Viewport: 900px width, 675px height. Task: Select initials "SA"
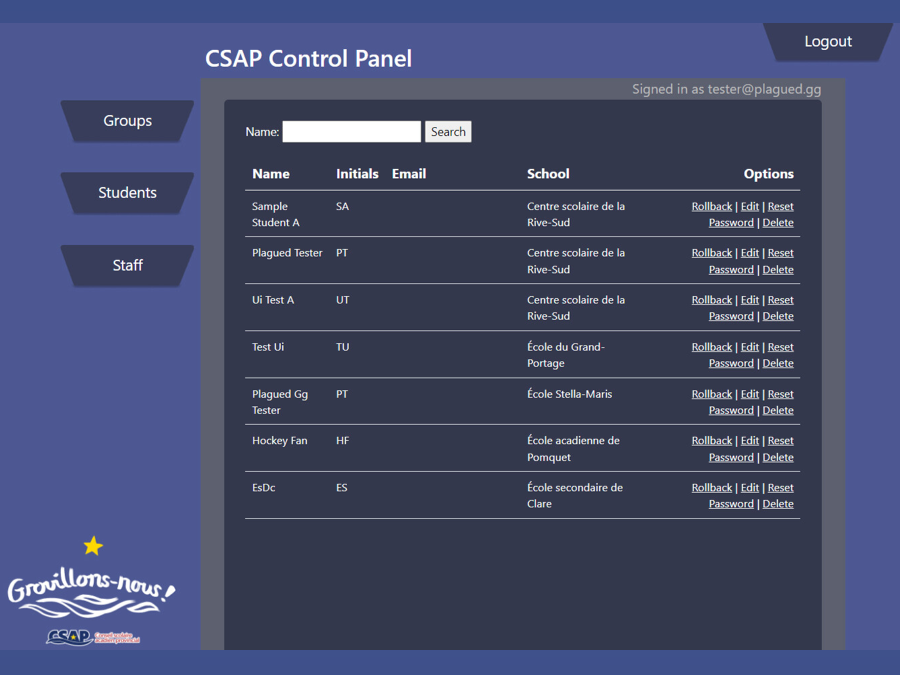point(343,207)
